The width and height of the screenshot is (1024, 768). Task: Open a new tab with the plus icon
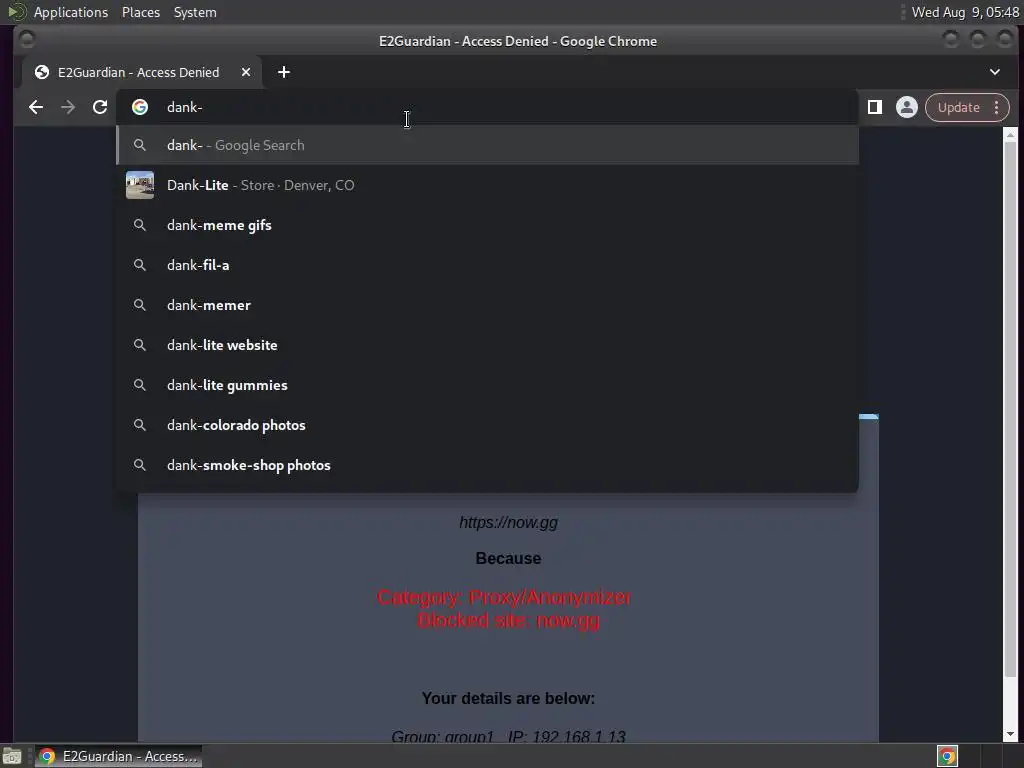coord(283,72)
